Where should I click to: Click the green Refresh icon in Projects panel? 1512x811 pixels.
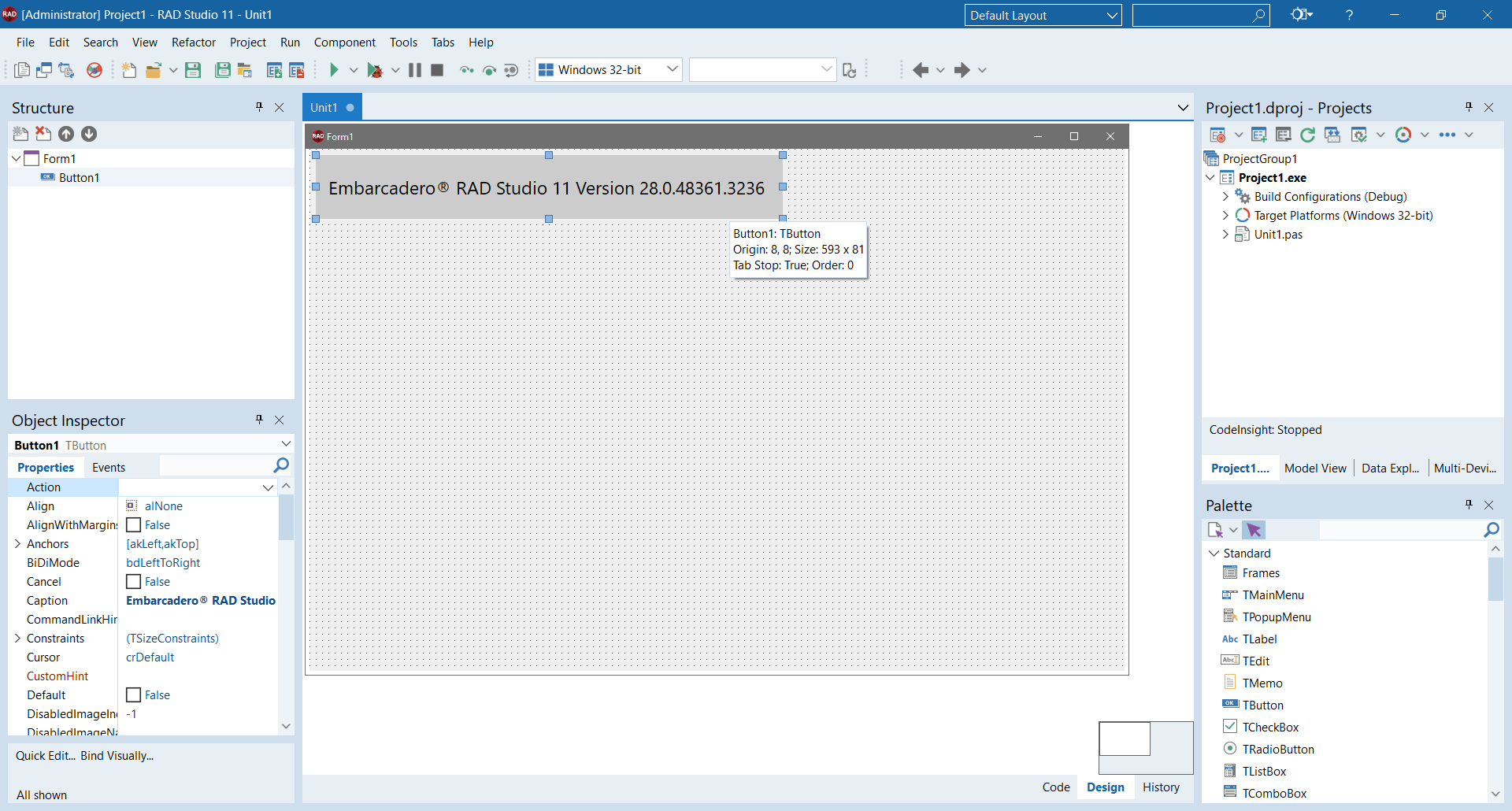(x=1307, y=135)
